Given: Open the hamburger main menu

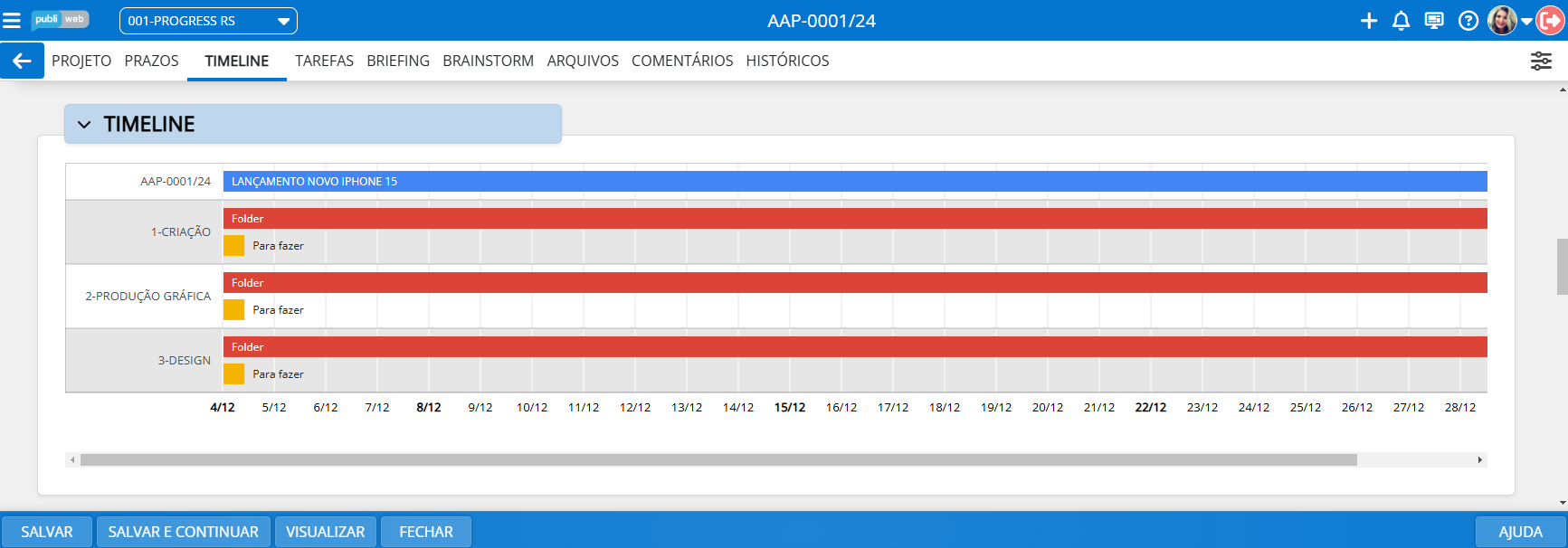Looking at the screenshot, I should pos(12,20).
